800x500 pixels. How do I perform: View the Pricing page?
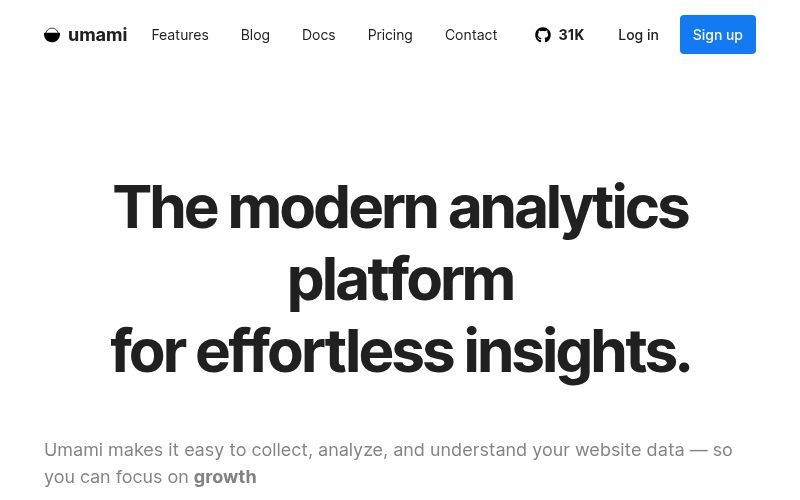390,35
